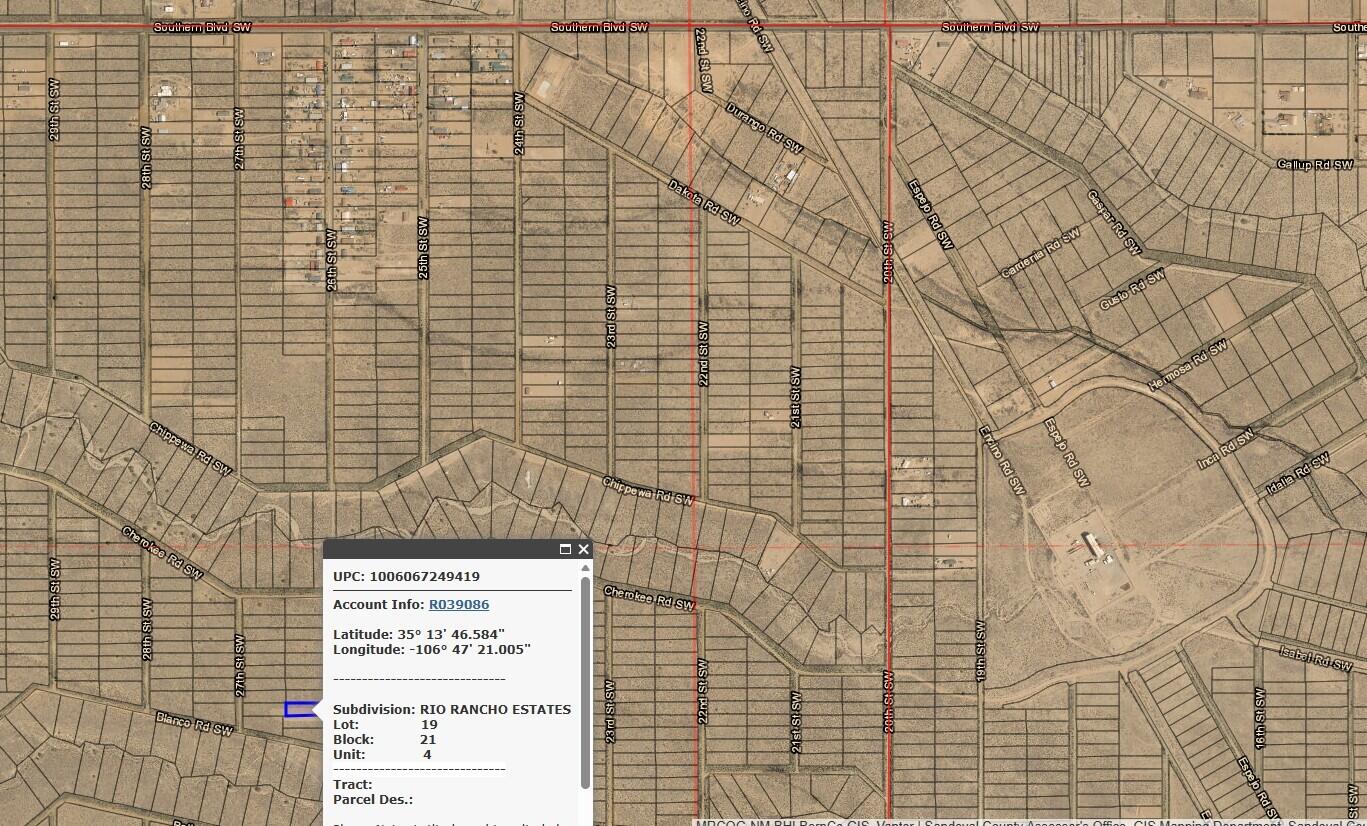Click the 26th St SW map label

point(331,259)
